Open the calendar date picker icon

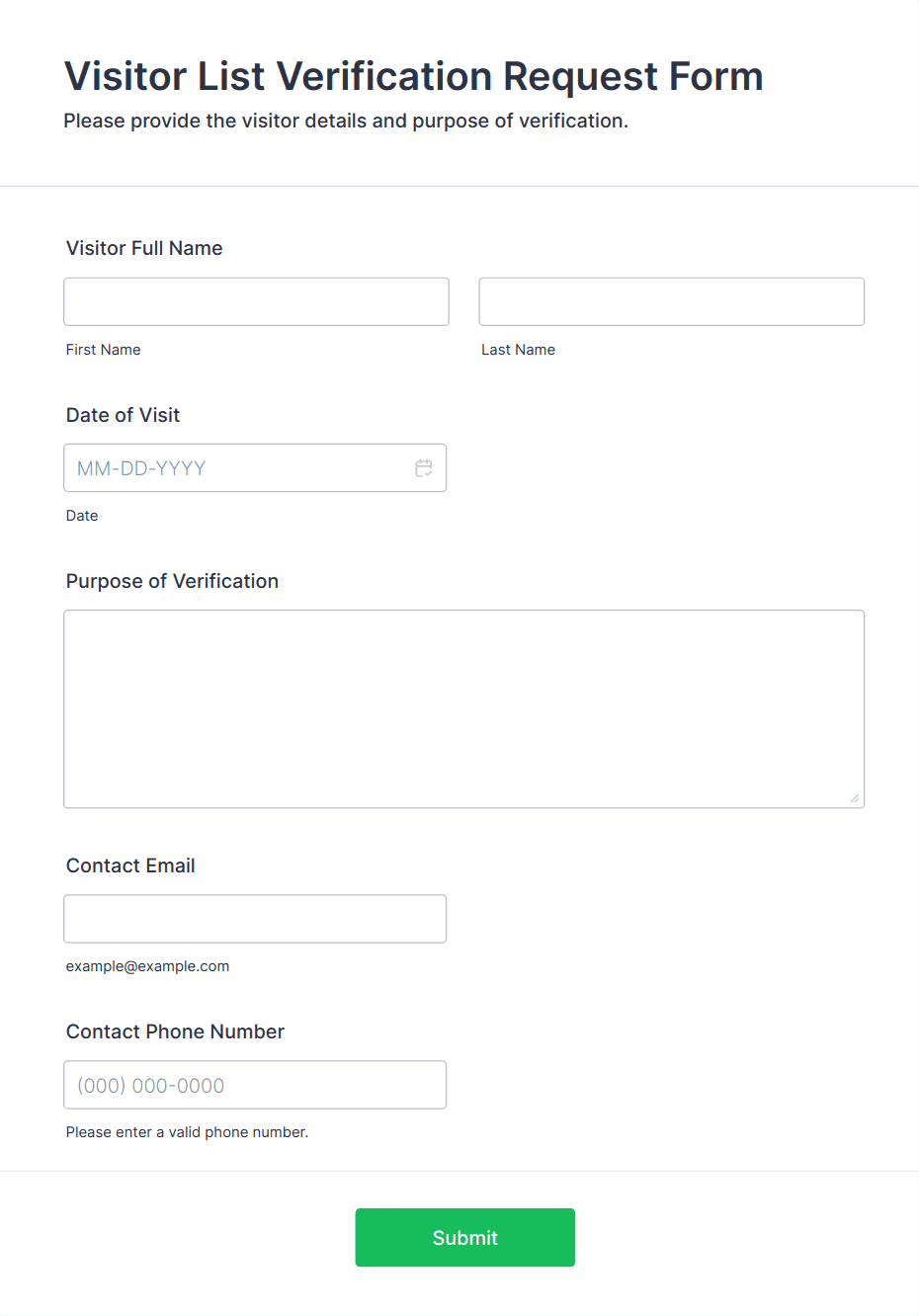pos(424,468)
